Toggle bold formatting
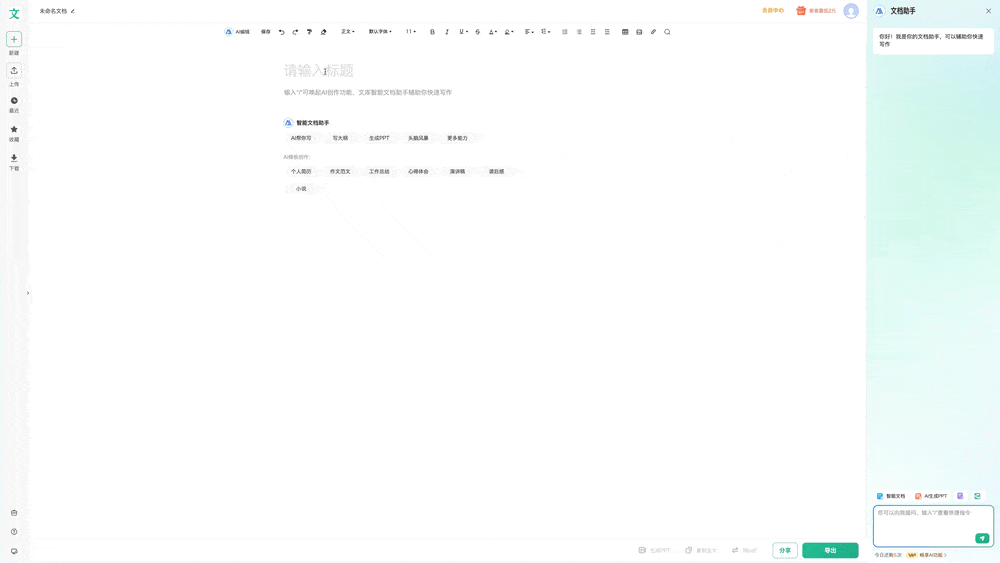Image resolution: width=1000 pixels, height=563 pixels. pos(432,32)
